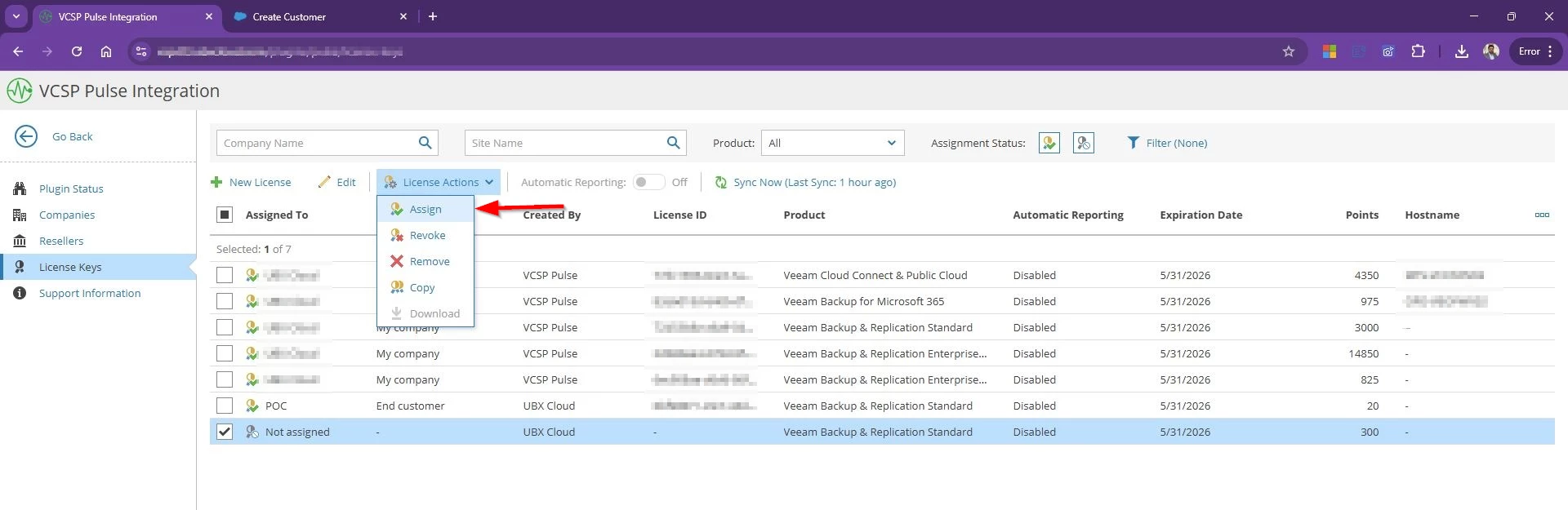Click the New License button

[251, 182]
